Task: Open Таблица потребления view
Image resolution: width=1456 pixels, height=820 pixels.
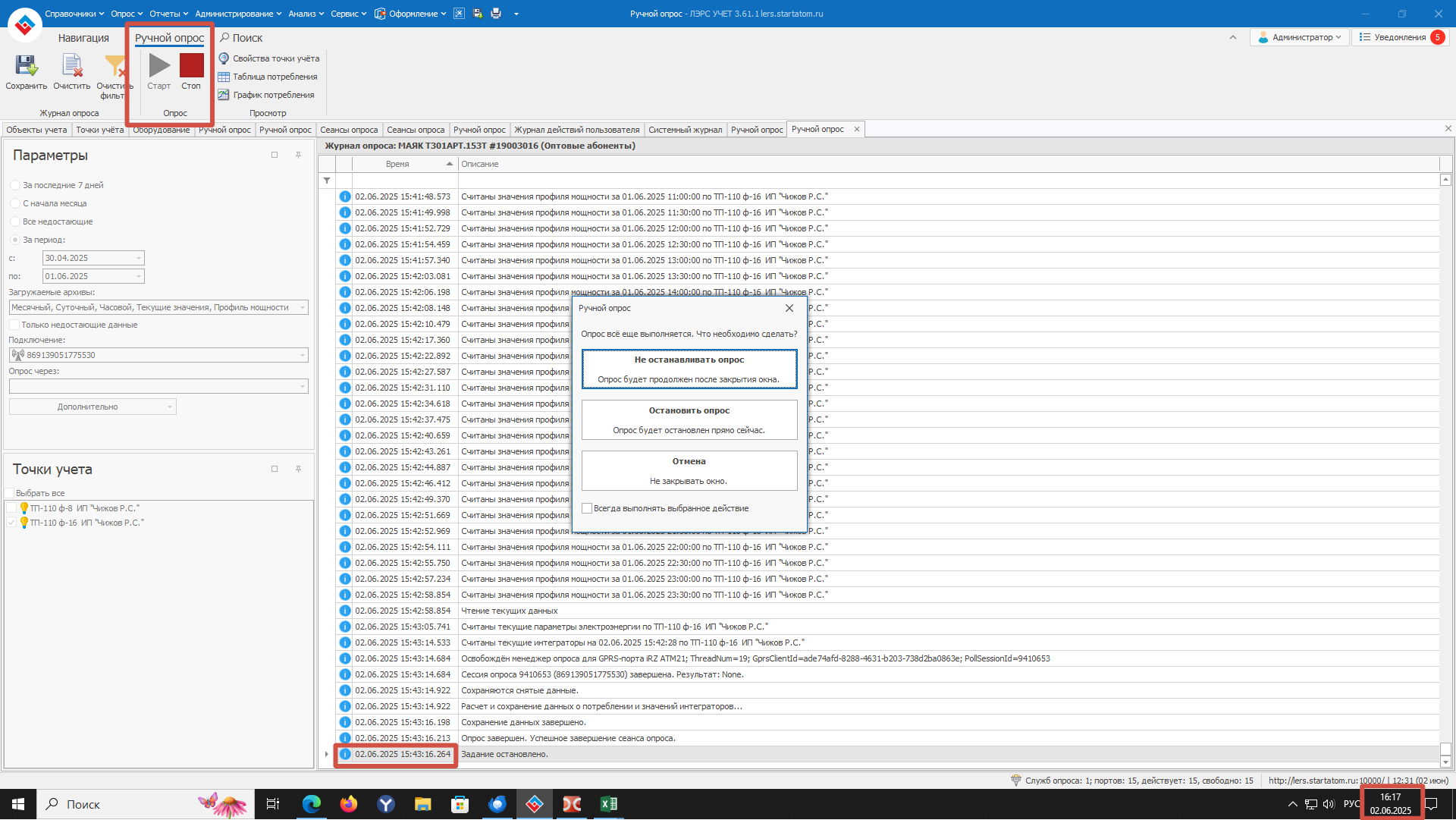Action: (268, 77)
